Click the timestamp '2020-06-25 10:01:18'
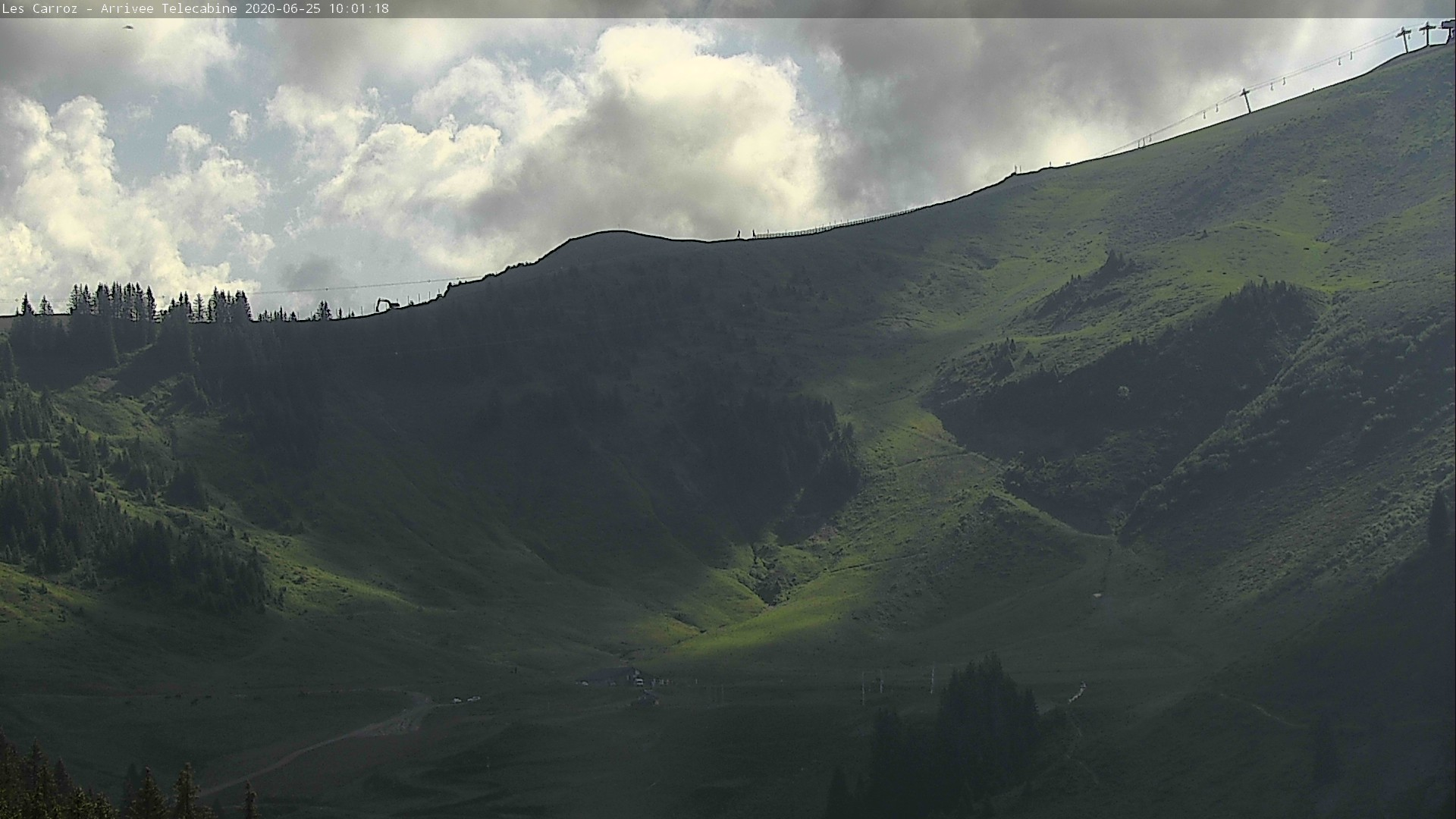The height and width of the screenshot is (819, 1456). point(317,9)
